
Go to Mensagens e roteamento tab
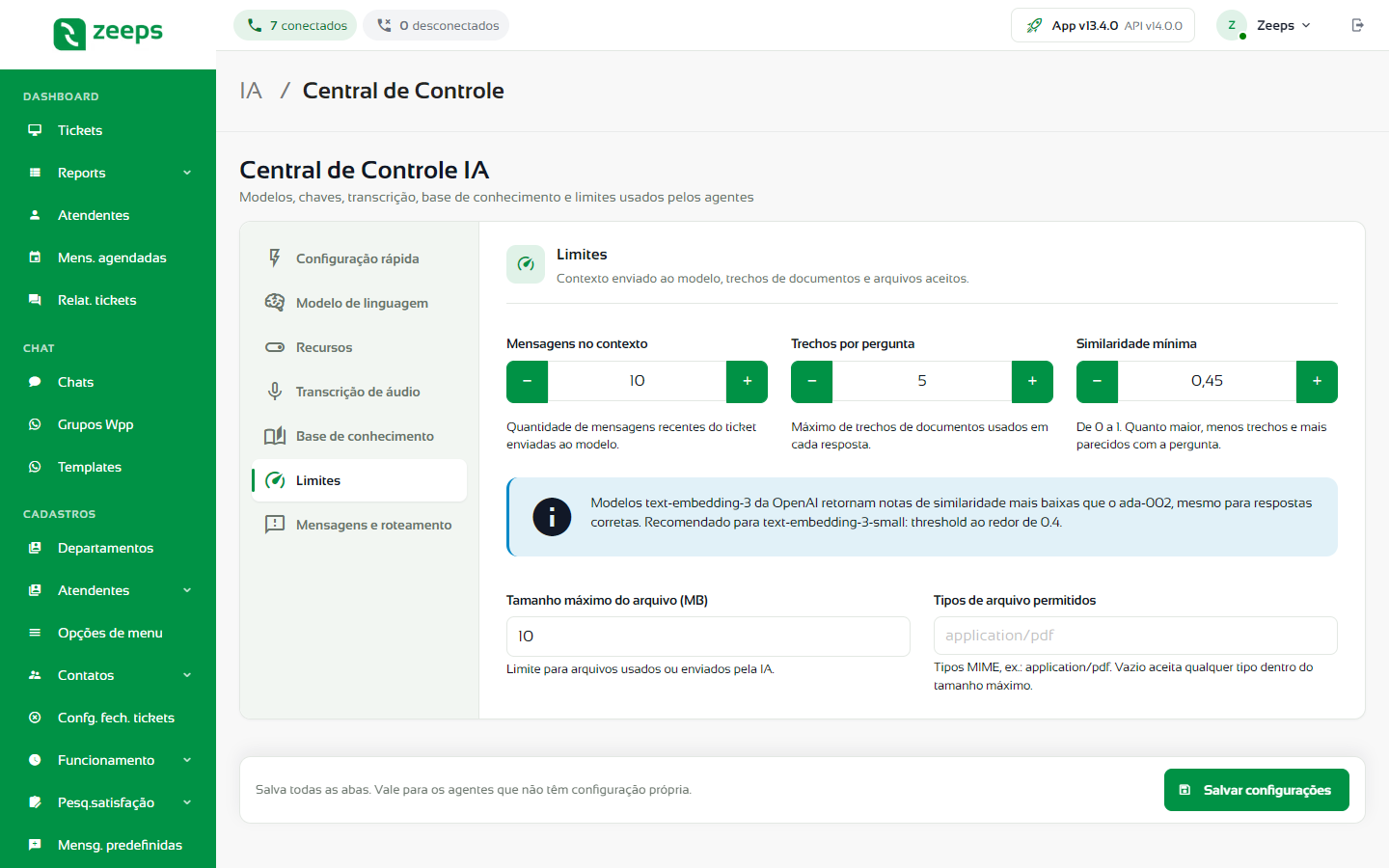coord(359,525)
